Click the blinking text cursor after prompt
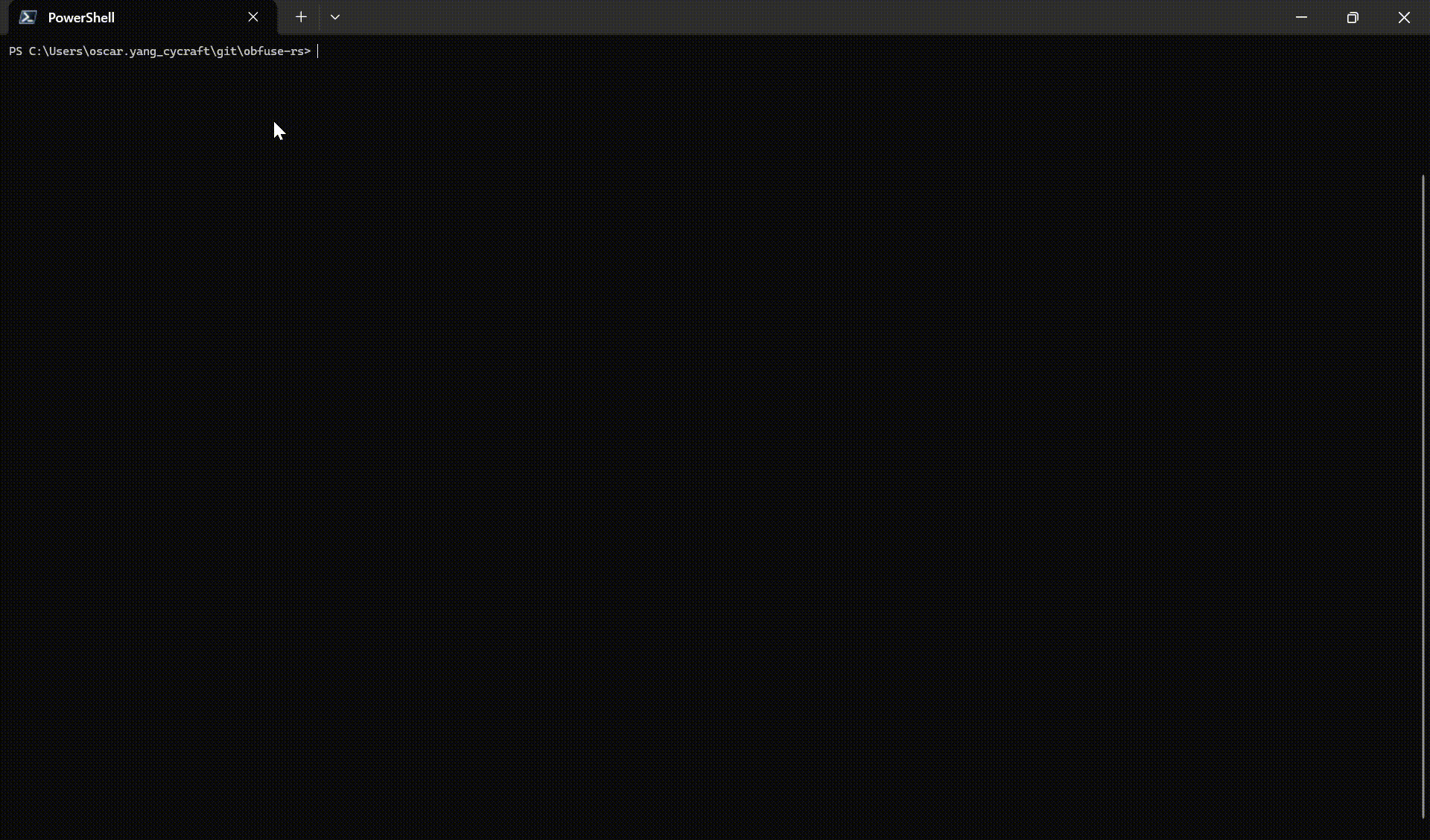 tap(318, 51)
